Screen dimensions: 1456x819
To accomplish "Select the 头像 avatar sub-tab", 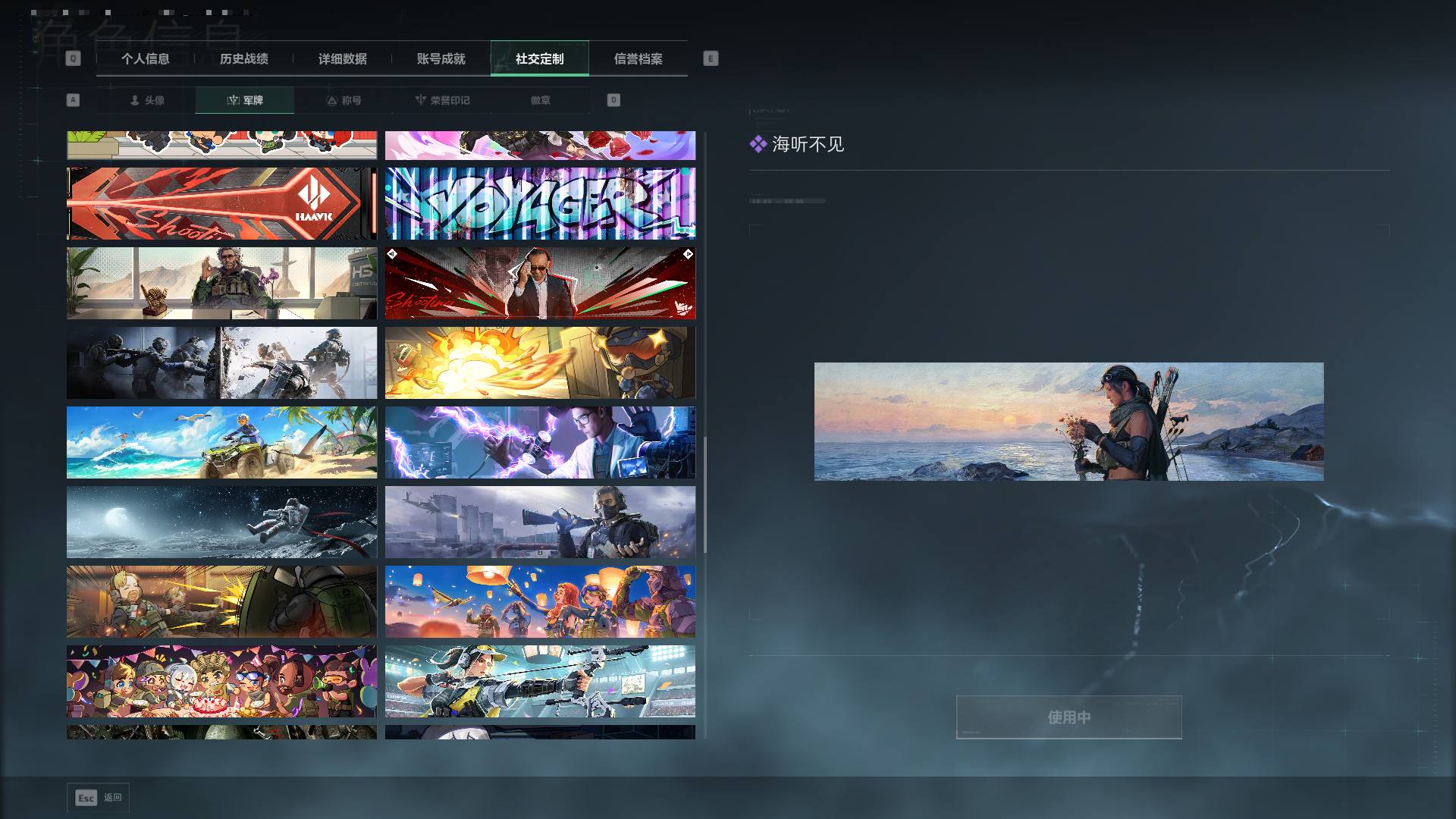I will coord(146,100).
